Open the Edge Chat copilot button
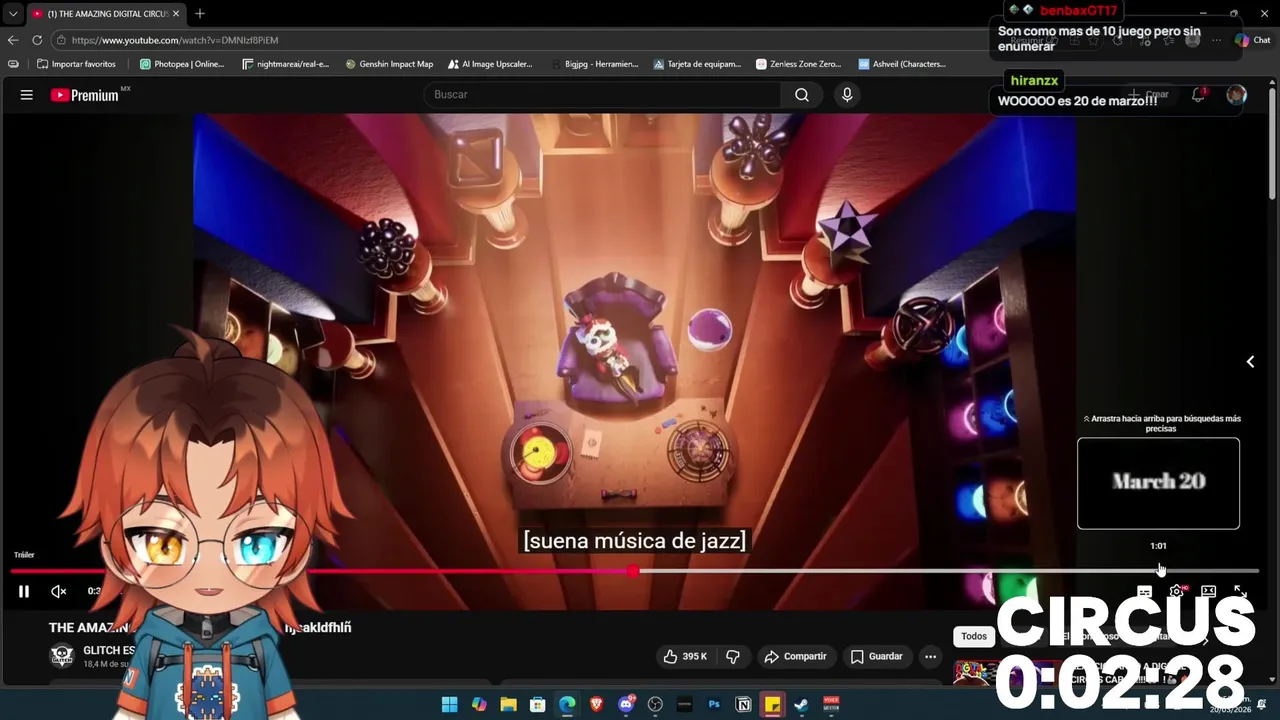This screenshot has height=720, width=1280. [x=1252, y=40]
